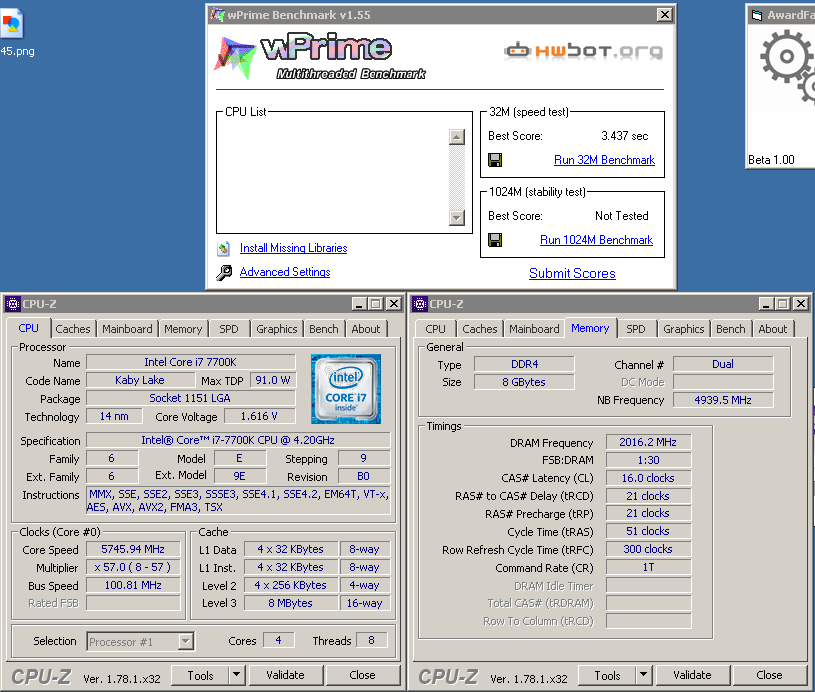Click the wPrime logo image
Viewport: 815px width, 692px height.
pos(320,56)
